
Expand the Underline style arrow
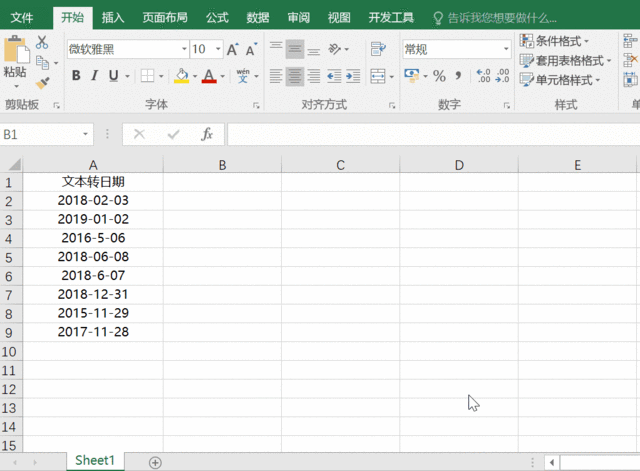click(127, 76)
